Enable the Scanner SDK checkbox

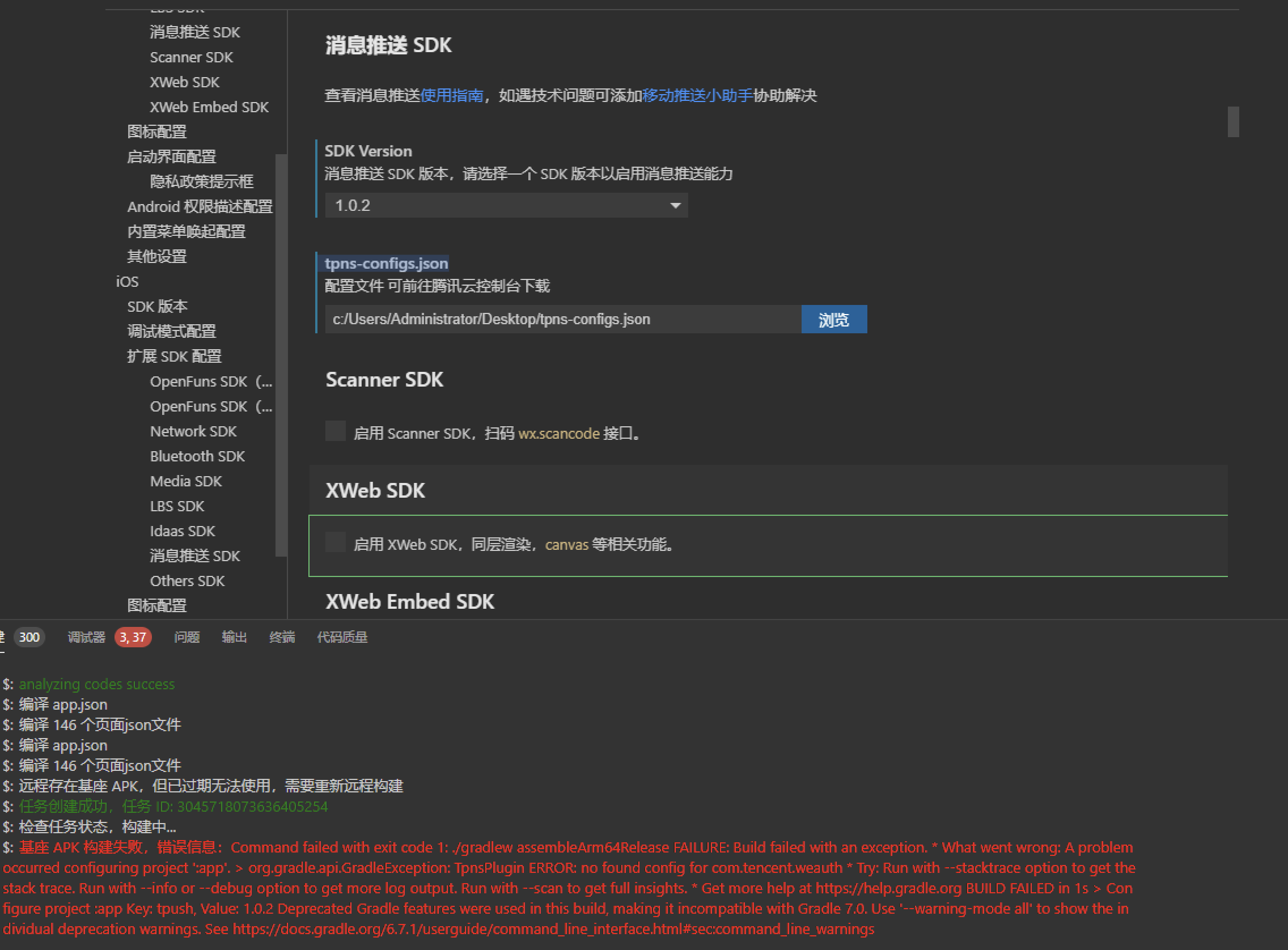335,431
